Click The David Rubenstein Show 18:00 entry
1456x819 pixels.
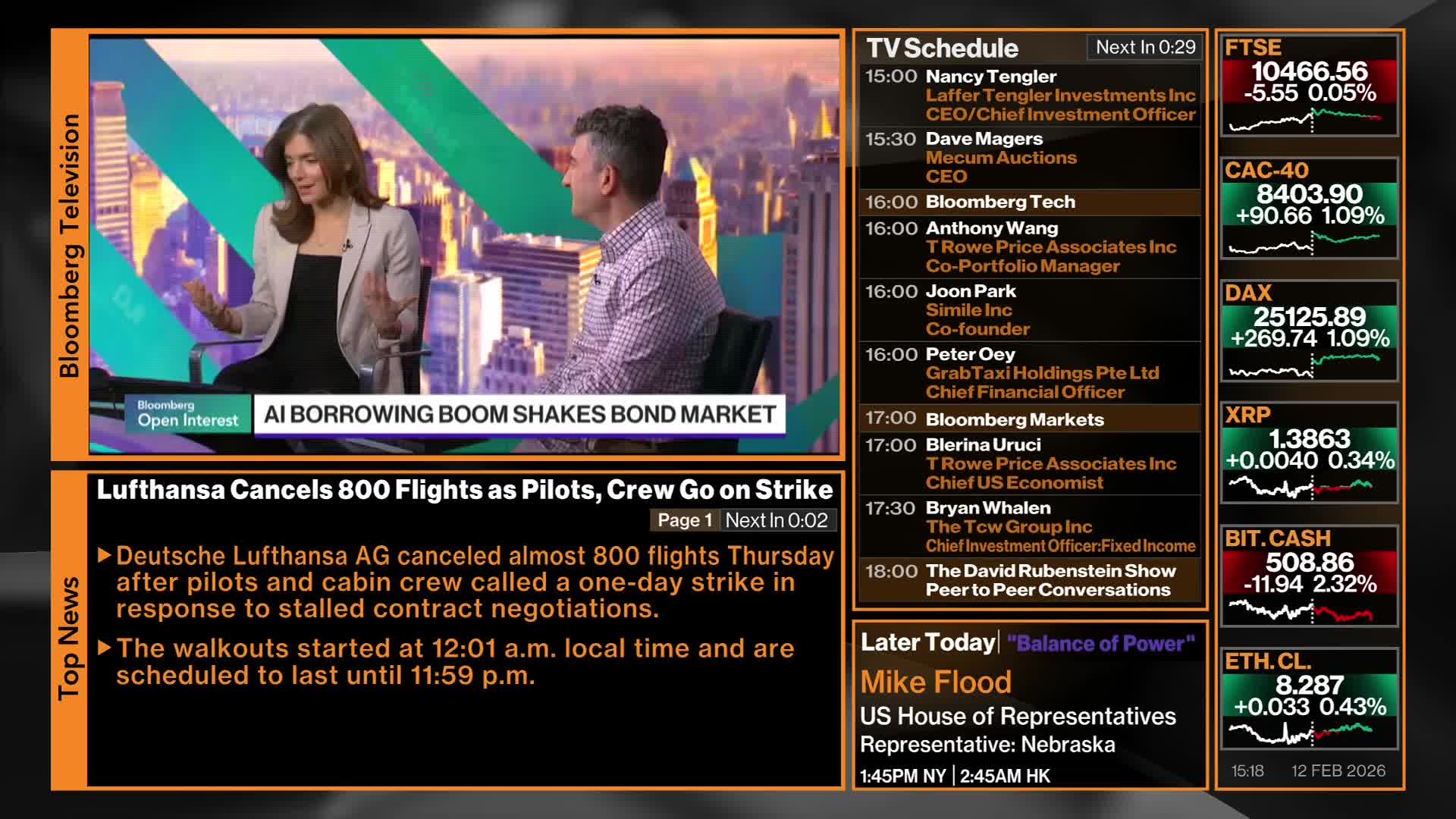(1030, 581)
